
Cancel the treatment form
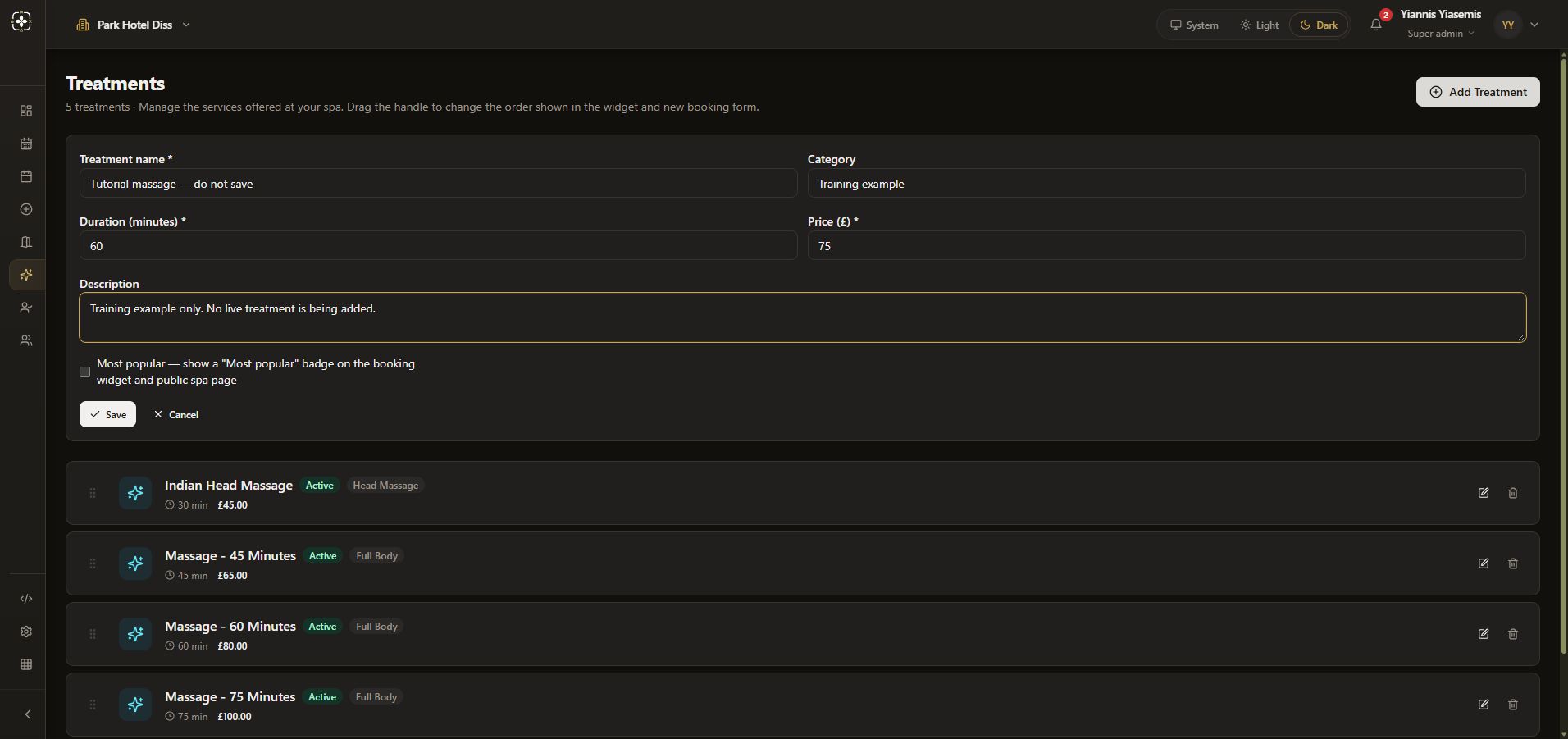click(176, 414)
